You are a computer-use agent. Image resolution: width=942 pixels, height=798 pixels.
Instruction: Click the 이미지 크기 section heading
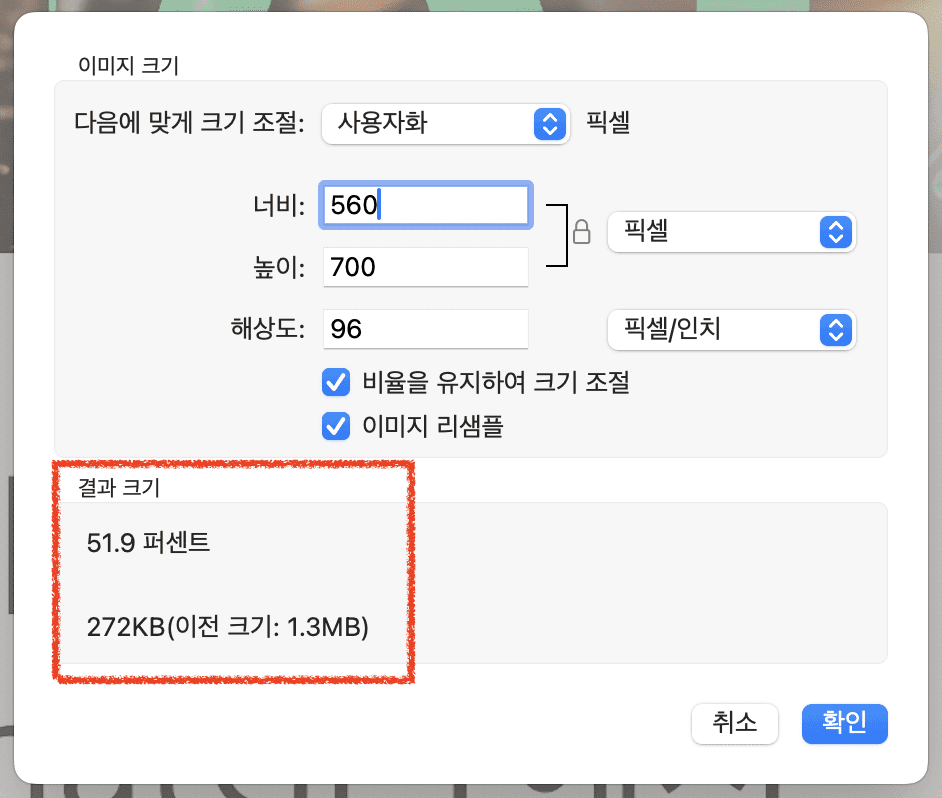[128, 66]
